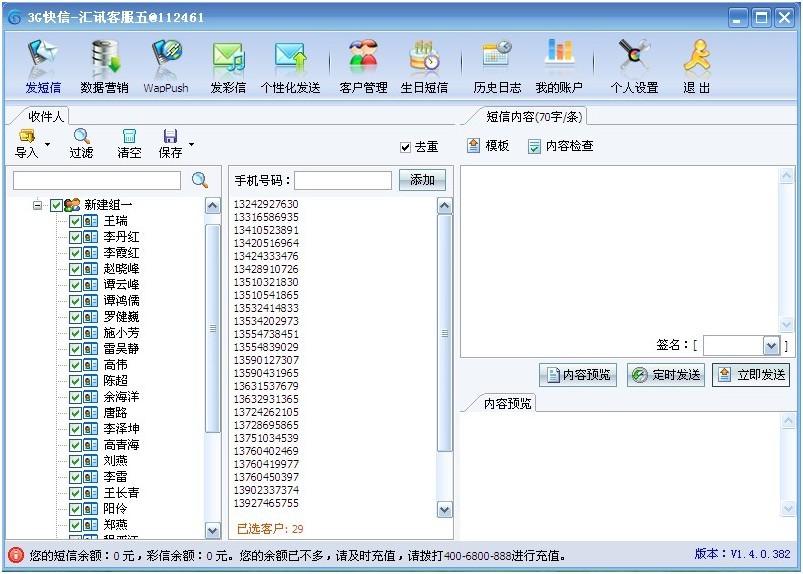Click contact card icon beside 王瑞
This screenshot has height=574, width=803.
[x=90, y=221]
